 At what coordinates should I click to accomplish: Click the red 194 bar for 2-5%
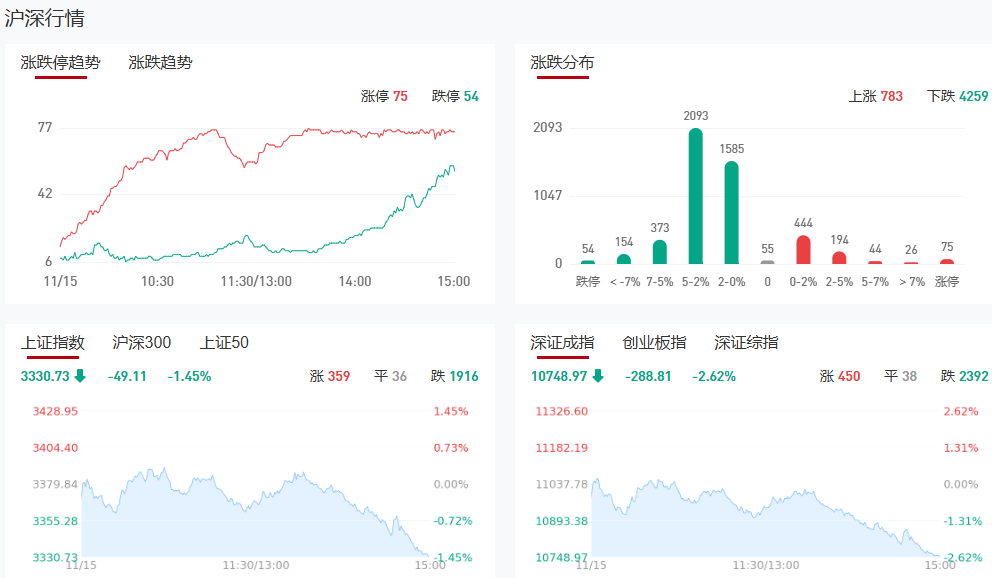click(x=839, y=257)
